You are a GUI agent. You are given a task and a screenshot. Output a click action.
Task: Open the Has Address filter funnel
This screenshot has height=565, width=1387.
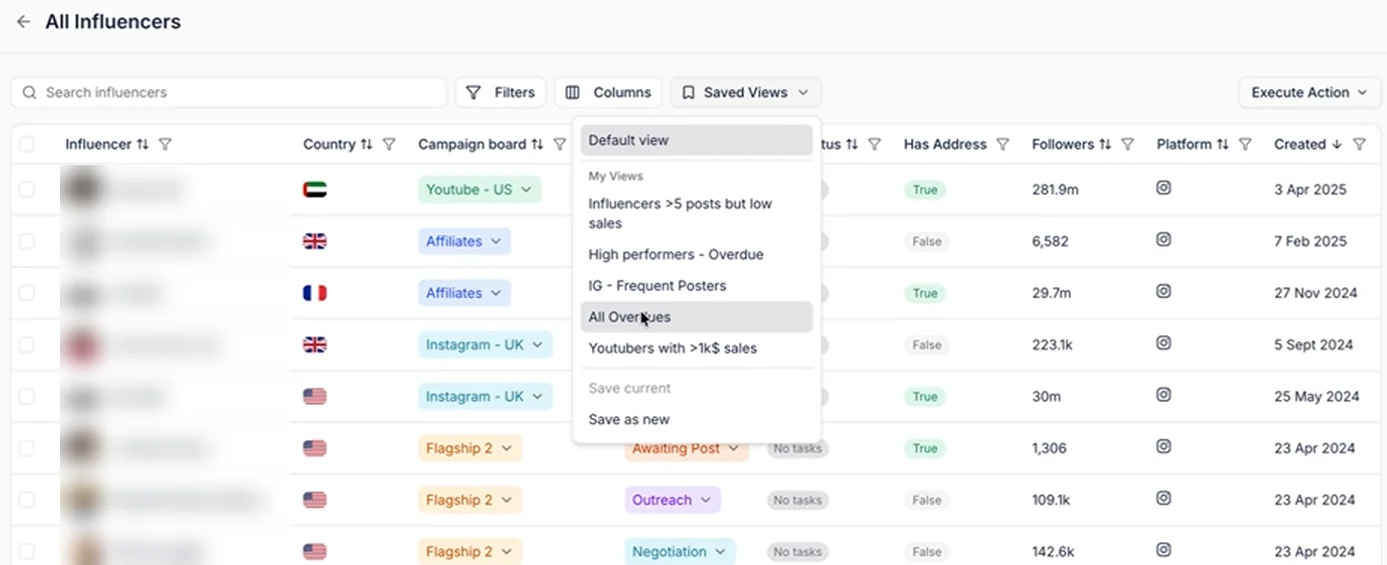[x=1003, y=144]
